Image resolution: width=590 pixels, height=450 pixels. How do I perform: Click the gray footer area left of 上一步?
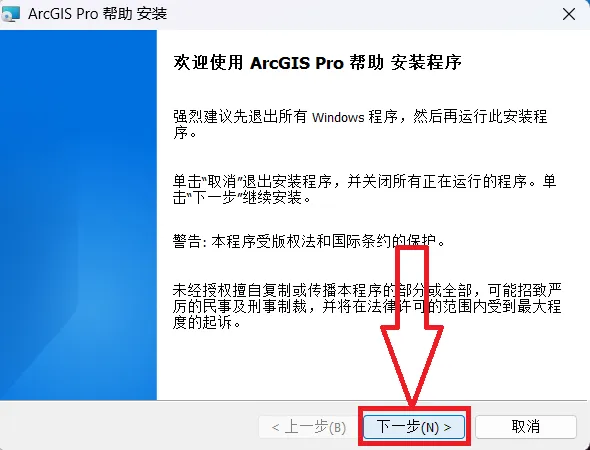(128, 427)
